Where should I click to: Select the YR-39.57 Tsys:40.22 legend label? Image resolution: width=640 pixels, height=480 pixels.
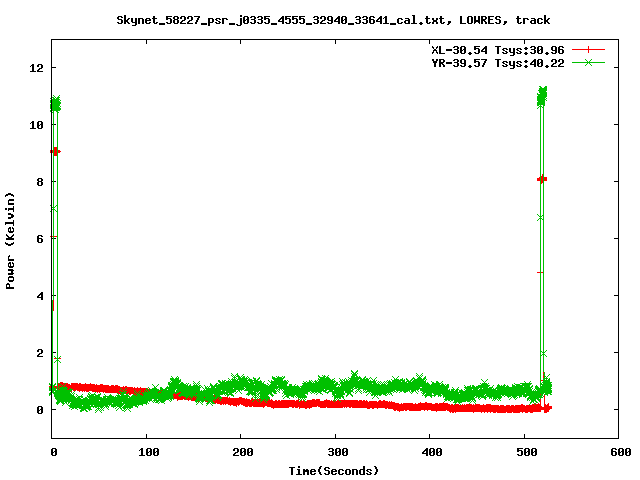coord(498,63)
